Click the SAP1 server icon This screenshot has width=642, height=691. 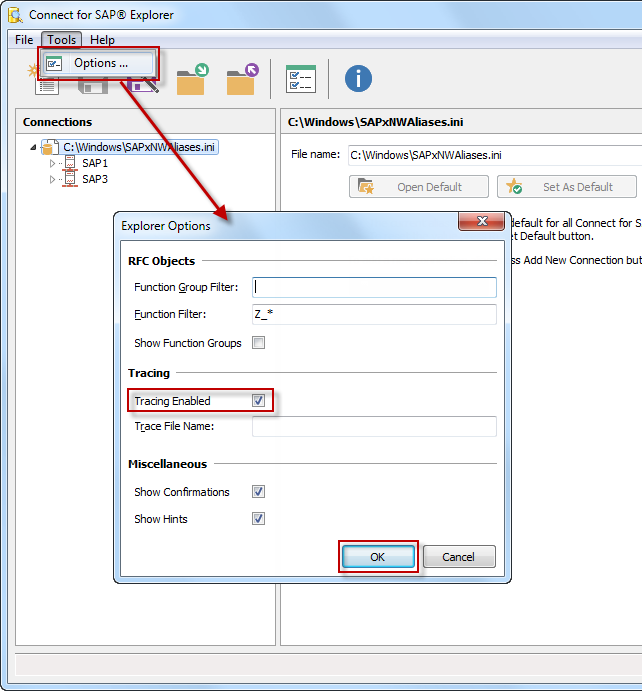click(70, 163)
